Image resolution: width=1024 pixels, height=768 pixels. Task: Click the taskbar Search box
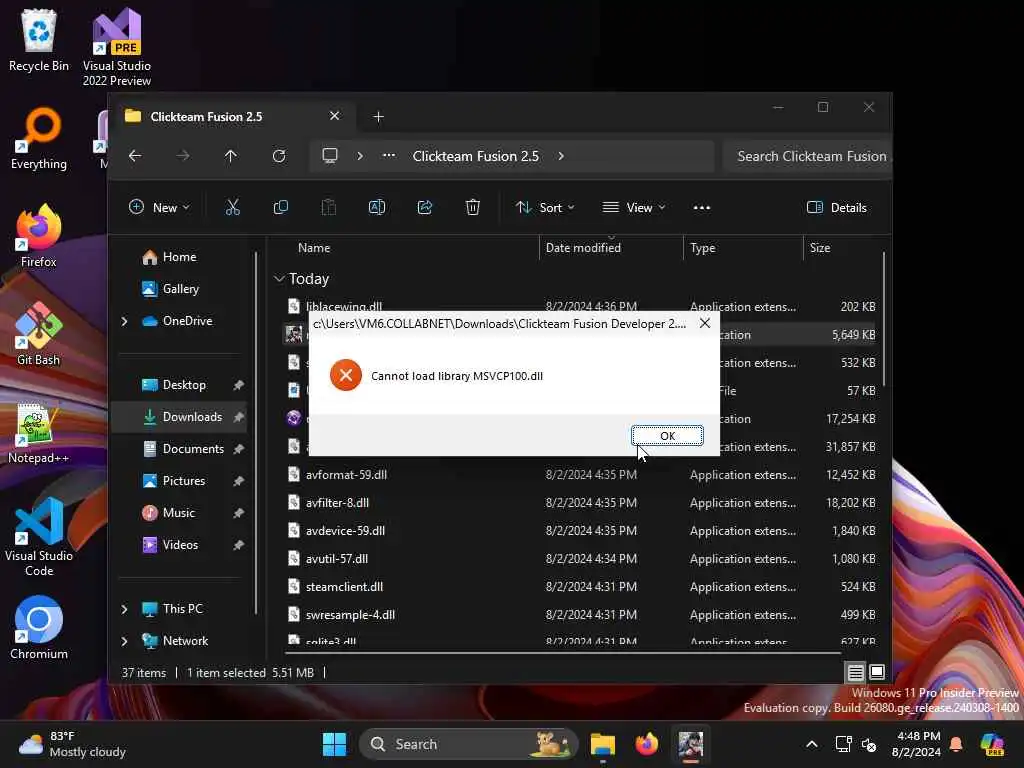pos(468,744)
